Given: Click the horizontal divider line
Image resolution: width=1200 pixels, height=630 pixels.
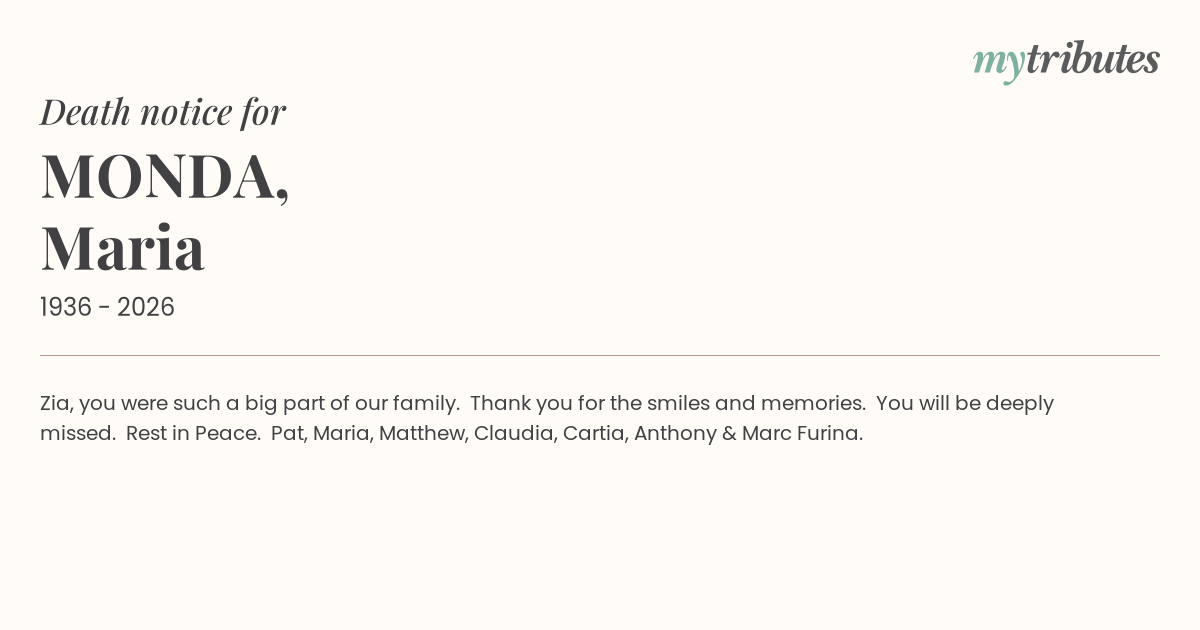Looking at the screenshot, I should 600,355.
